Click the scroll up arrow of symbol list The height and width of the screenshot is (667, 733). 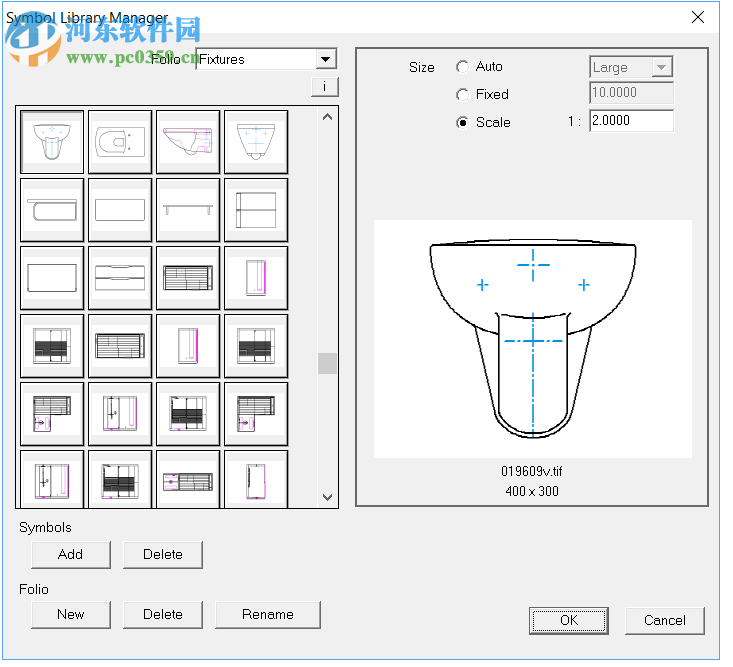tap(328, 117)
